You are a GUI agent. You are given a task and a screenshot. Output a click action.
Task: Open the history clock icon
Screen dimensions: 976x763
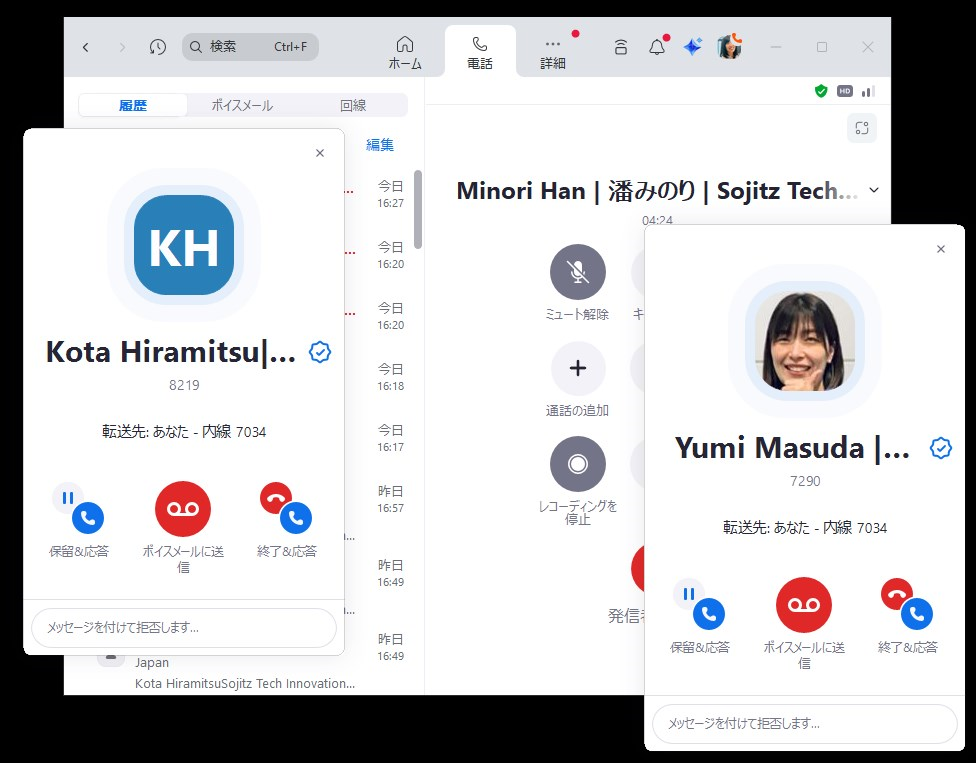(157, 47)
